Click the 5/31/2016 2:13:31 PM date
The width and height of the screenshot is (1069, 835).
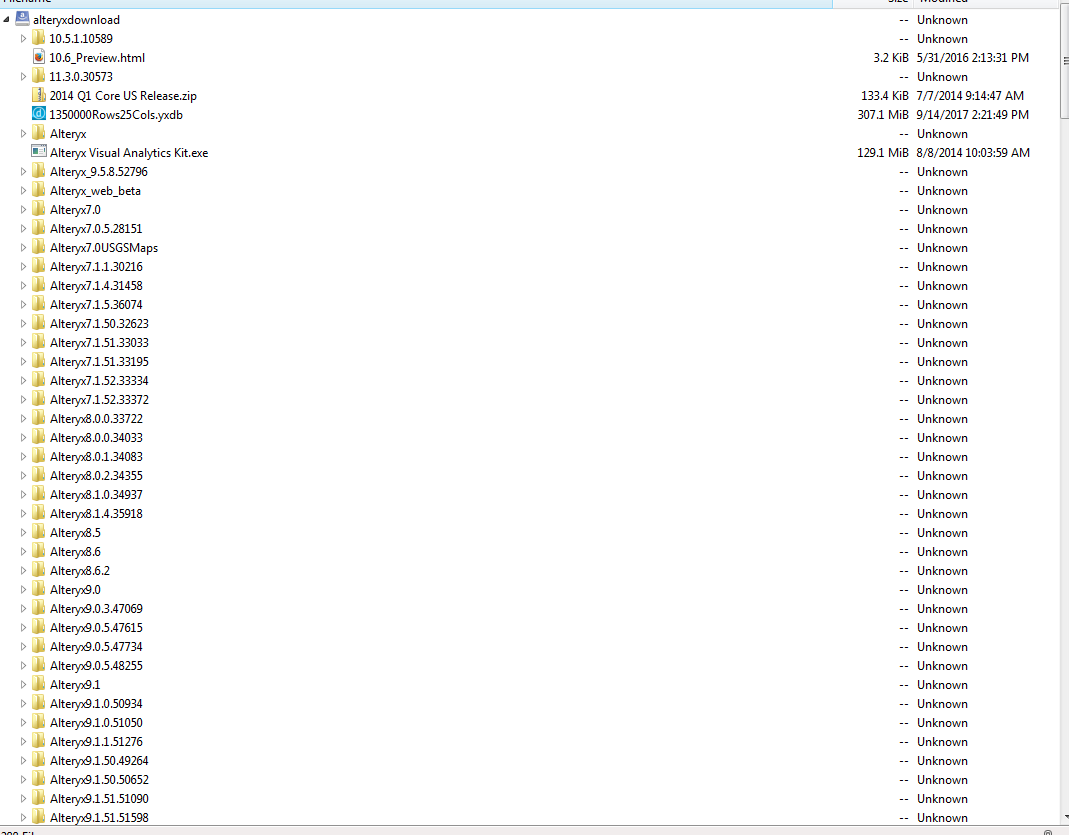coord(972,58)
